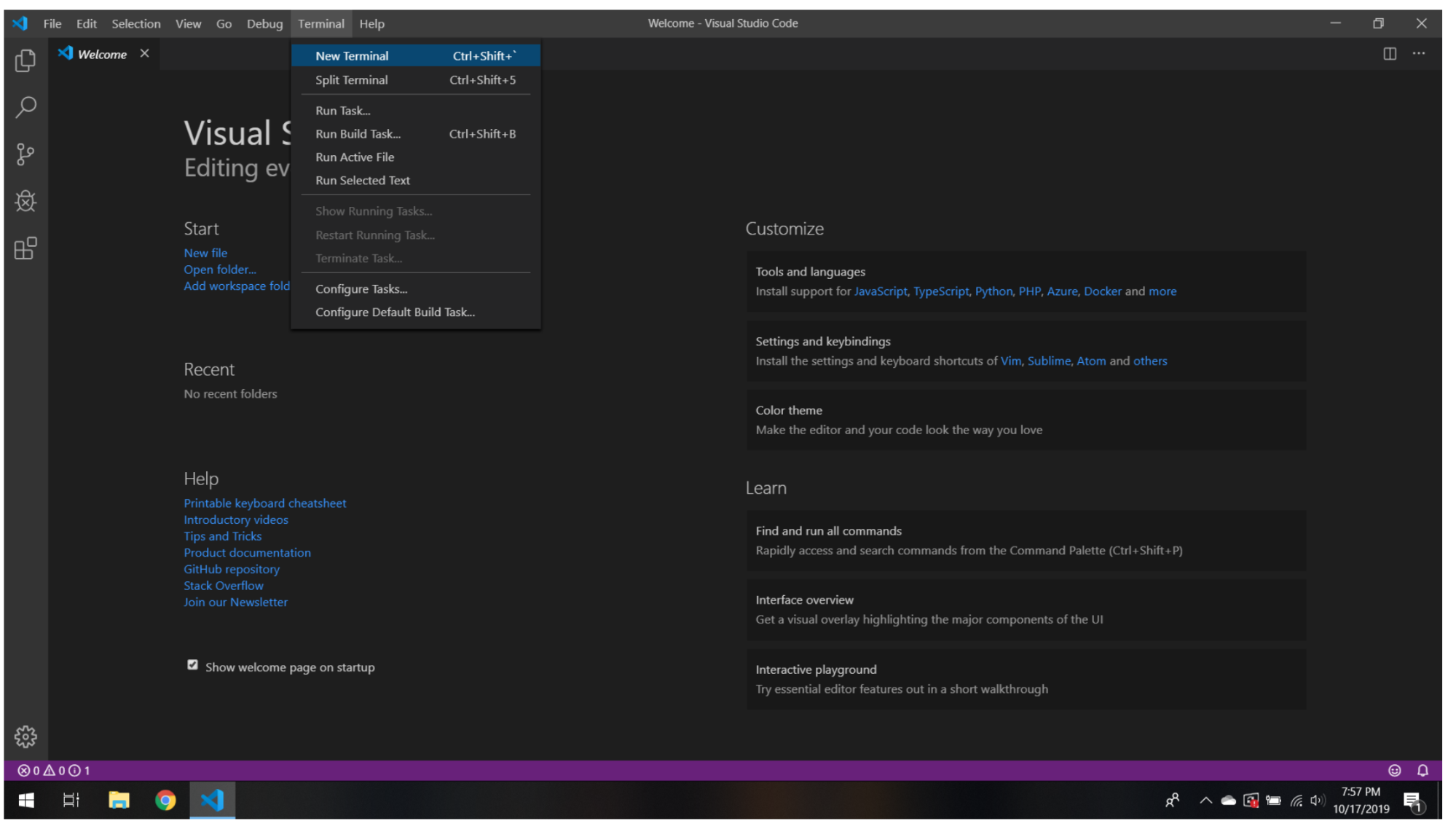Screen dimensions: 1456x829
Task: Open the Go menu
Action: (x=224, y=23)
